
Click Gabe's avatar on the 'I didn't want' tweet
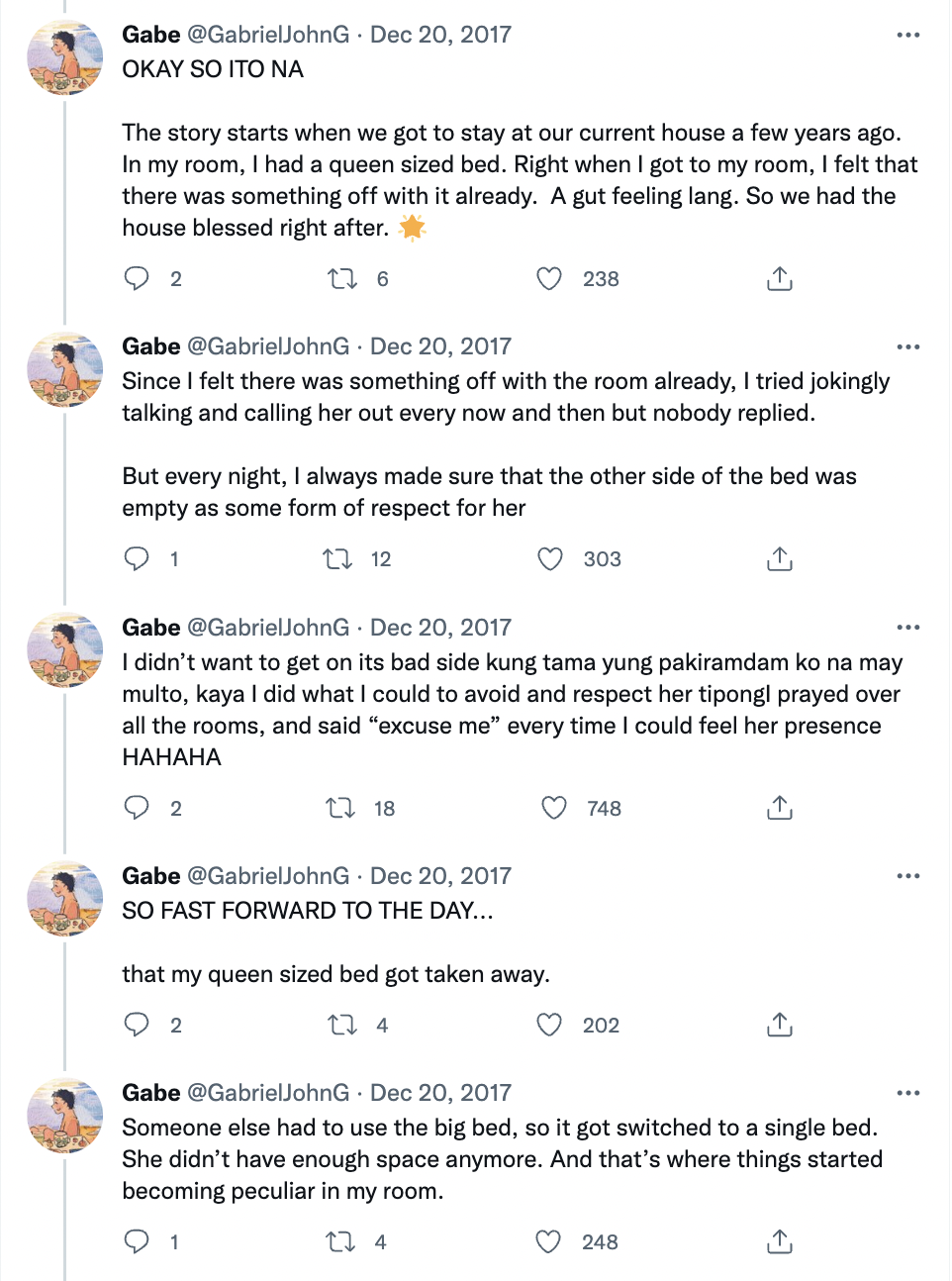pos(64,650)
